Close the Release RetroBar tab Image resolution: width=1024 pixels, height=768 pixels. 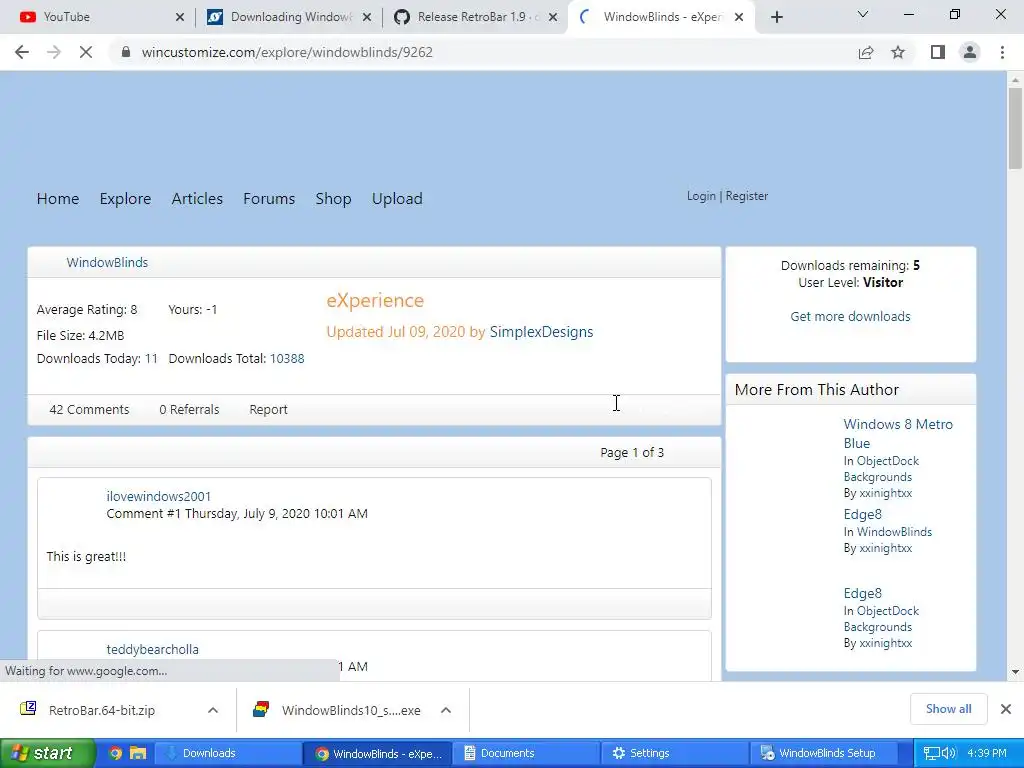pos(553,18)
